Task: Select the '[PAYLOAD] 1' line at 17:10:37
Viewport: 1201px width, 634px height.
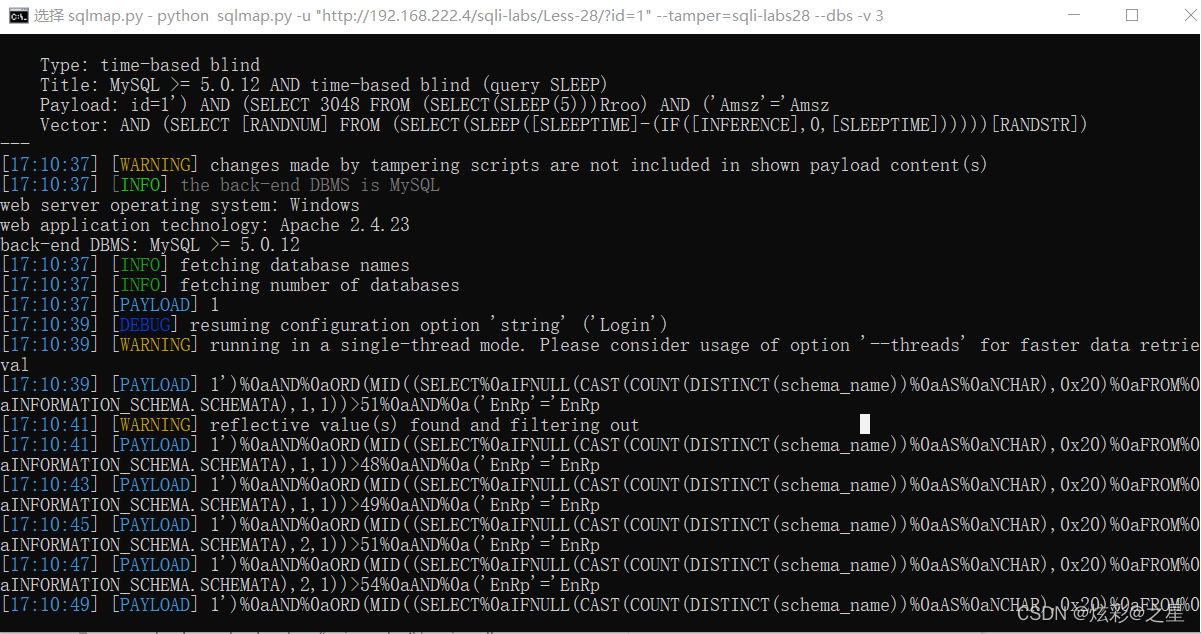Action: click(x=110, y=305)
